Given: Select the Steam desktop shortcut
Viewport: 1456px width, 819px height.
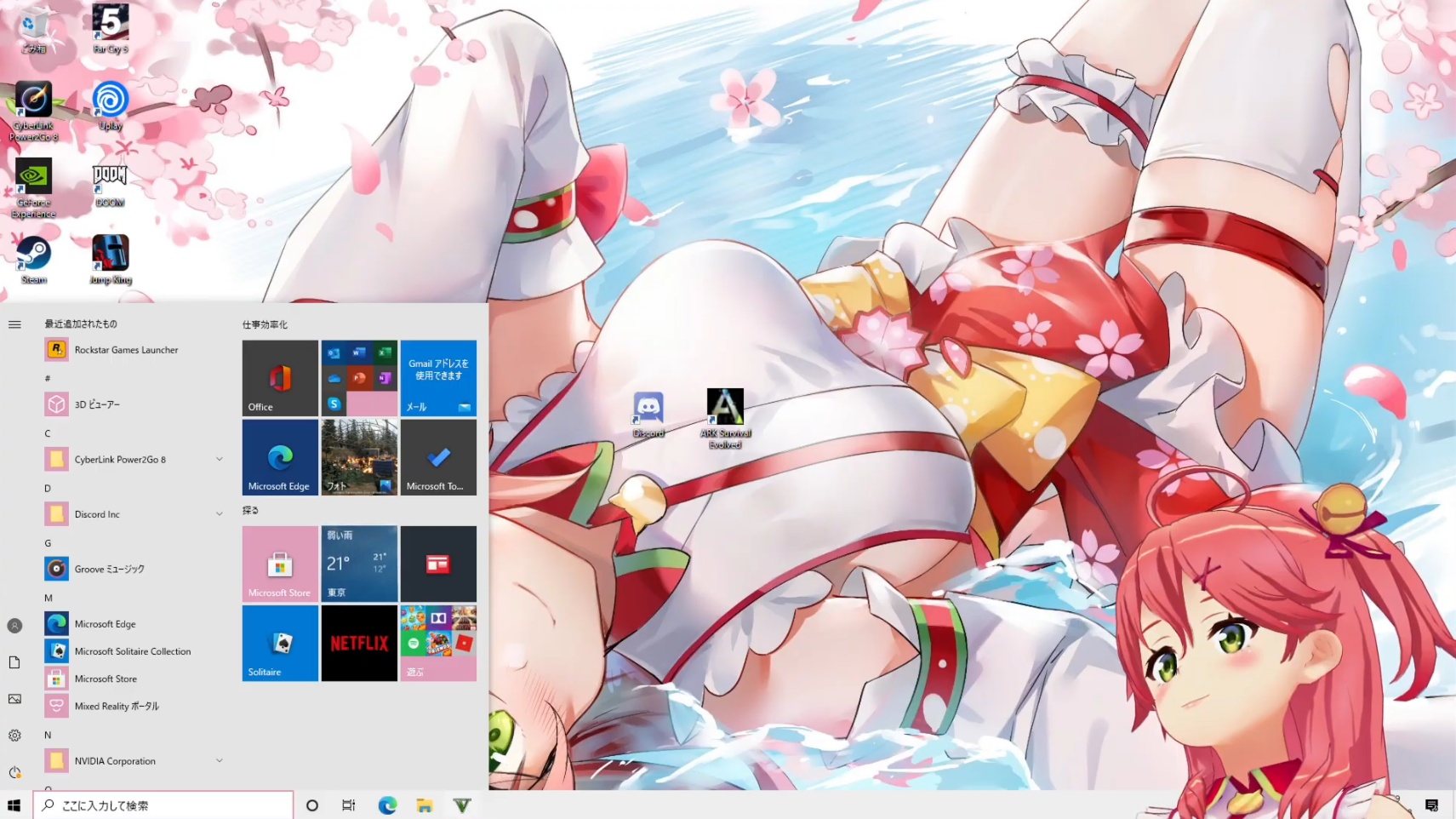Looking at the screenshot, I should [x=33, y=261].
